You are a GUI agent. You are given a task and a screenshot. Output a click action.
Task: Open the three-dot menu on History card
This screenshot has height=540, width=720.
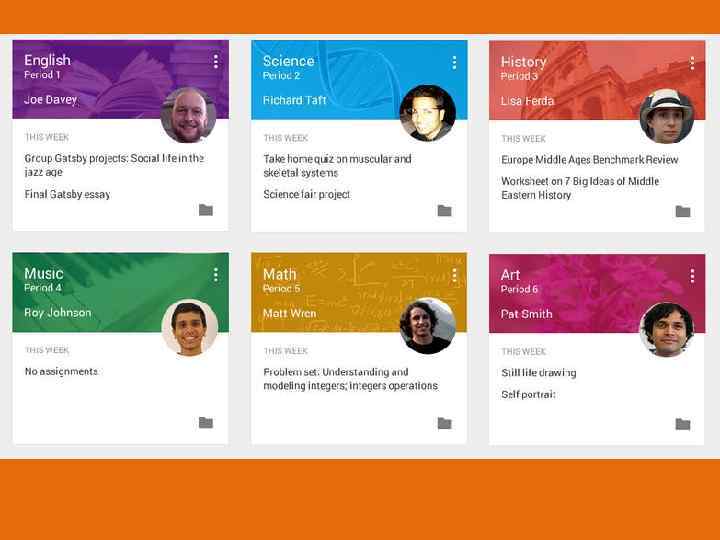pyautogui.click(x=692, y=63)
